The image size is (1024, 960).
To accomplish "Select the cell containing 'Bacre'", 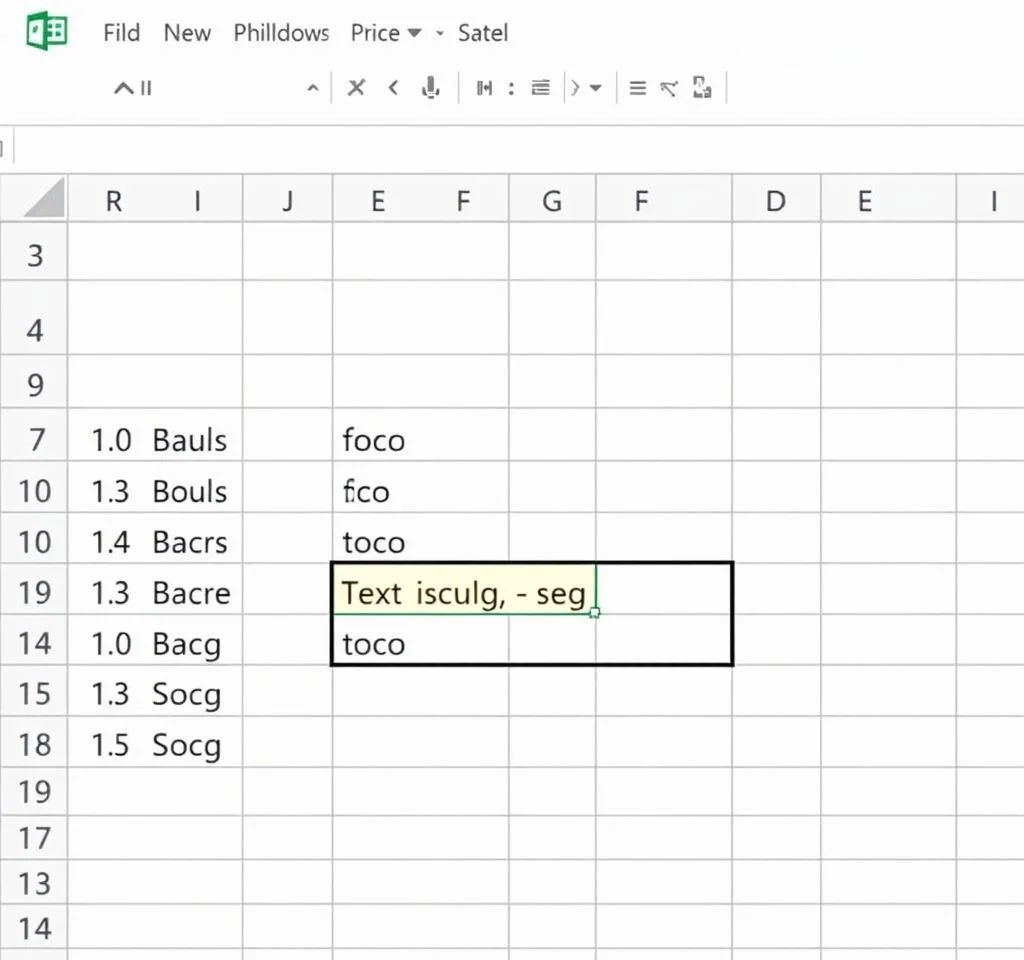I will coord(191,593).
